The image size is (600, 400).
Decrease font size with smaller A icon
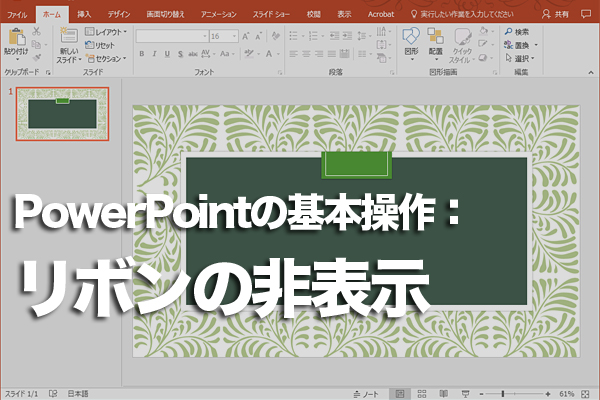tap(258, 36)
